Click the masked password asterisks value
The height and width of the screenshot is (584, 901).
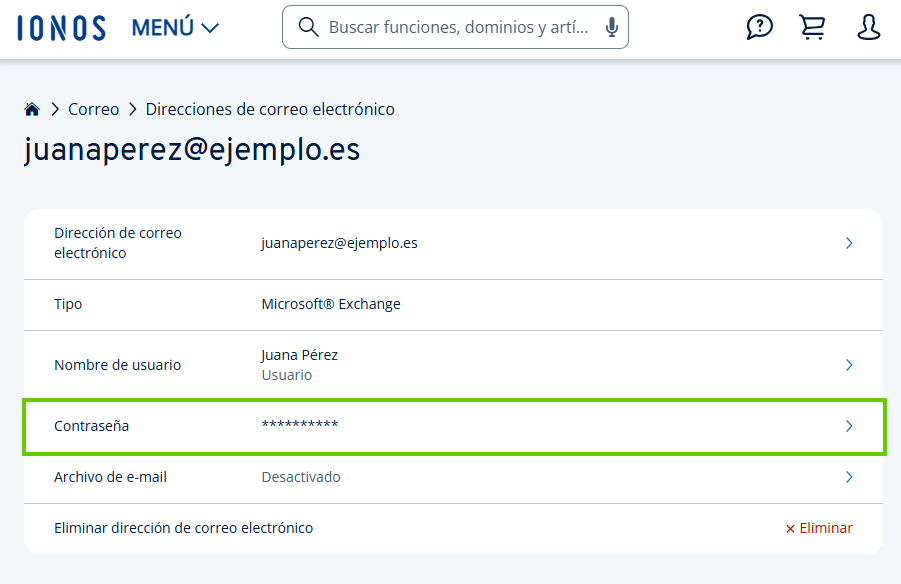(x=300, y=426)
